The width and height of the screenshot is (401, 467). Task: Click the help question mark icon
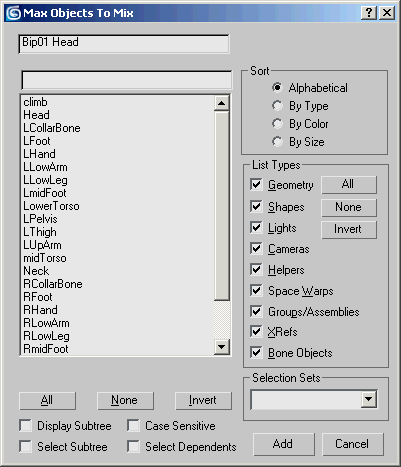click(368, 13)
